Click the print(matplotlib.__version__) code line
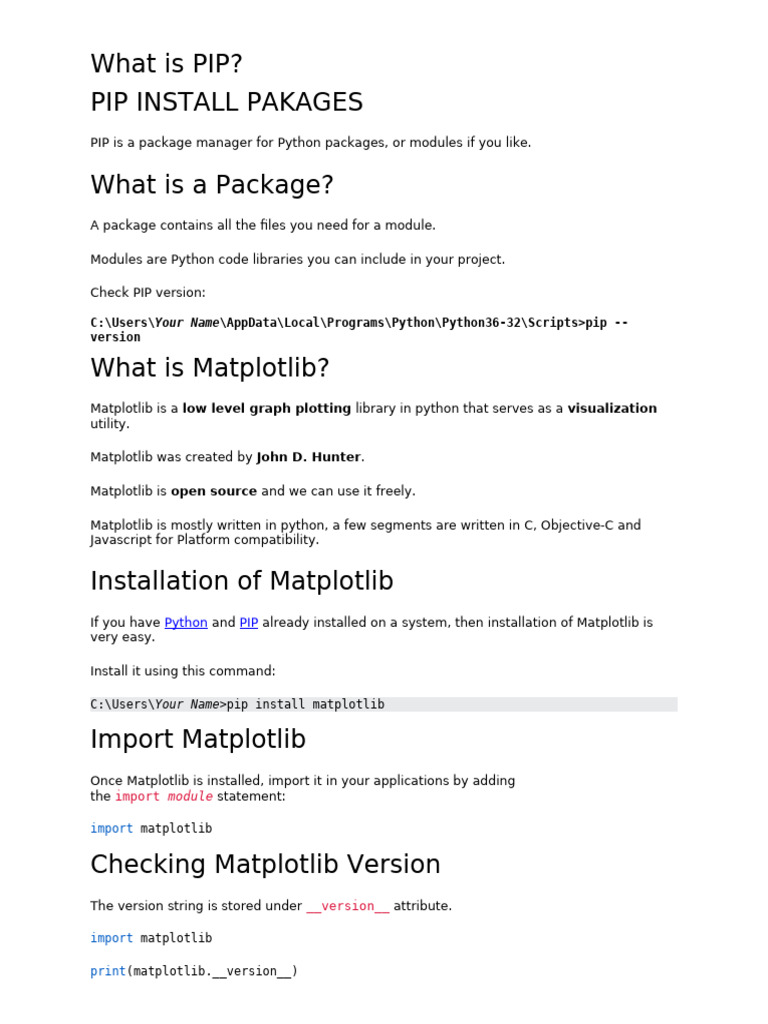This screenshot has height=1024, width=768. click(194, 971)
